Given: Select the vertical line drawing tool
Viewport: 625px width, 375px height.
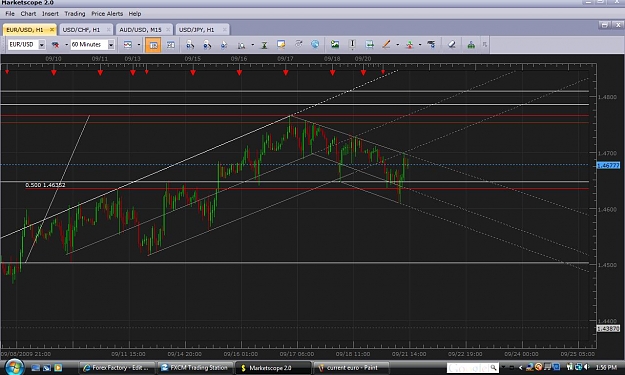Looking at the screenshot, I should click(352, 45).
